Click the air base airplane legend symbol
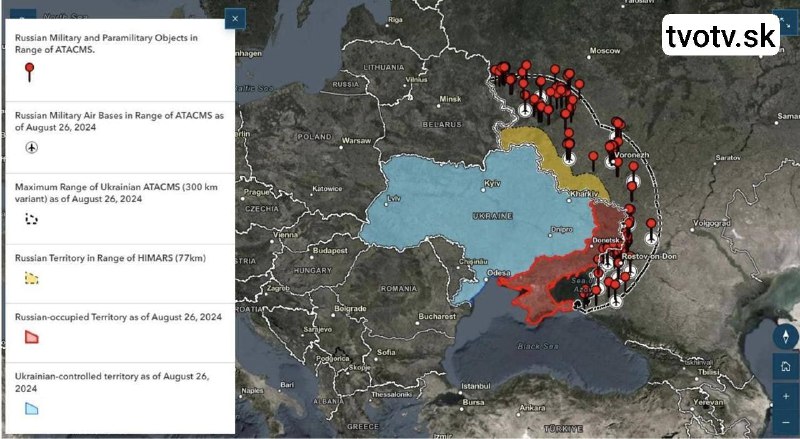This screenshot has height=439, width=800. tap(31, 148)
